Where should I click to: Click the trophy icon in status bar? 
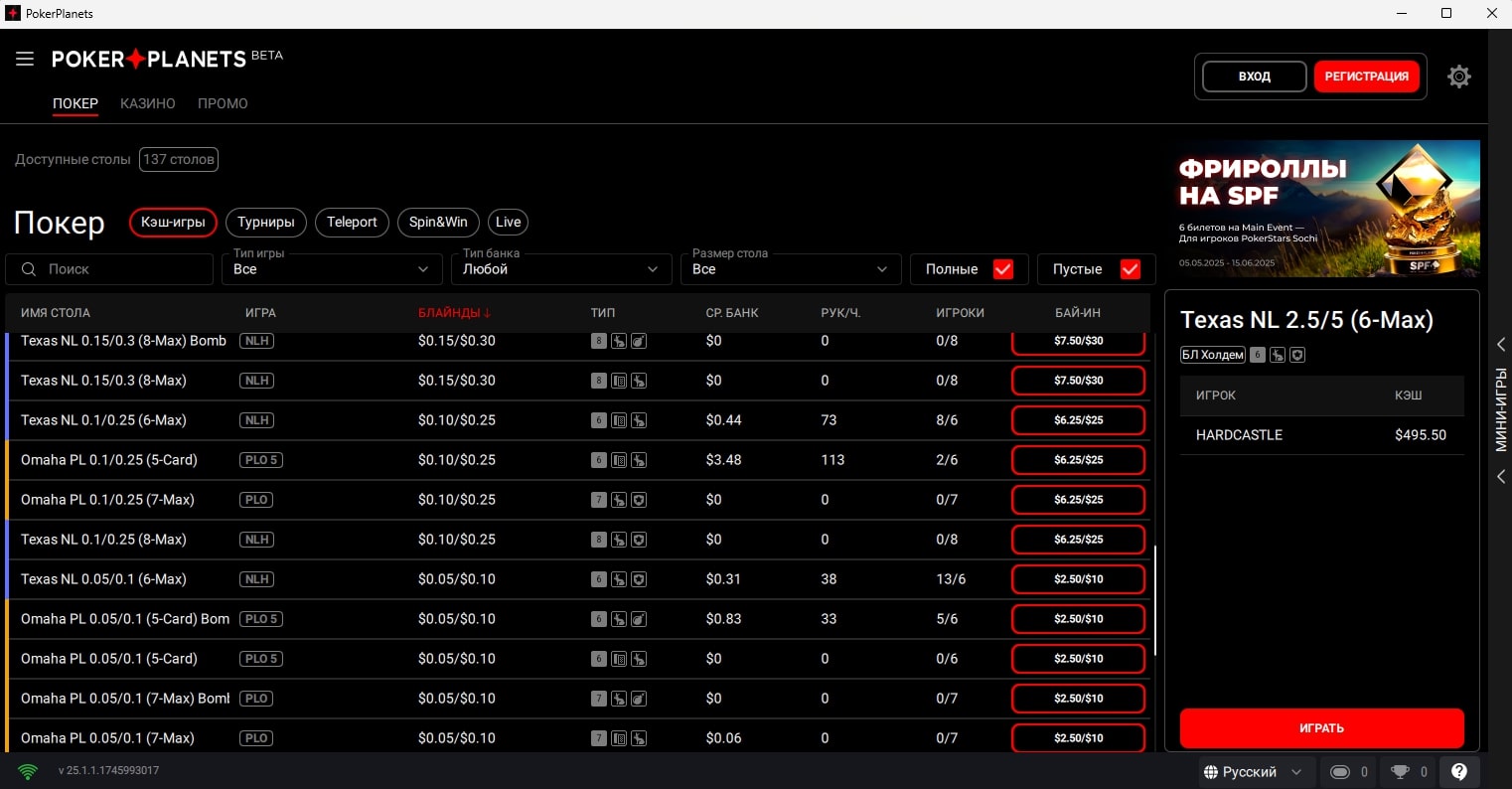tap(1400, 772)
